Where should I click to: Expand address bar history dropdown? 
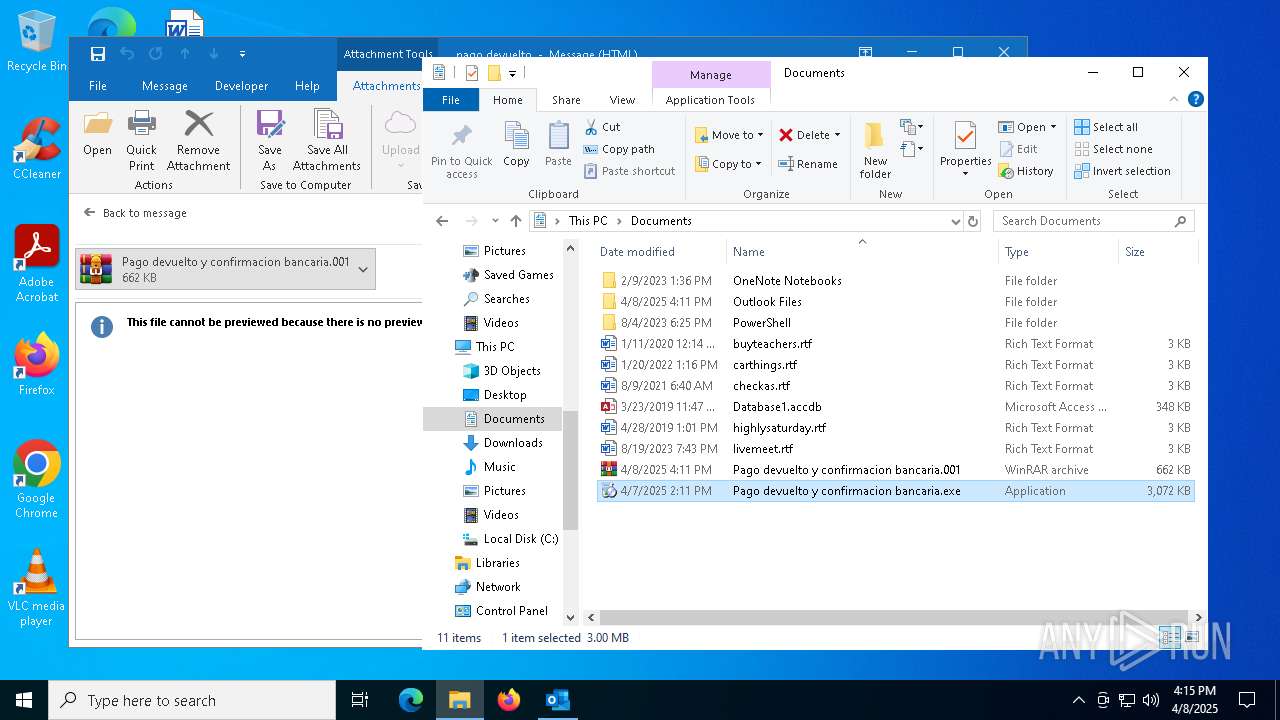[955, 221]
